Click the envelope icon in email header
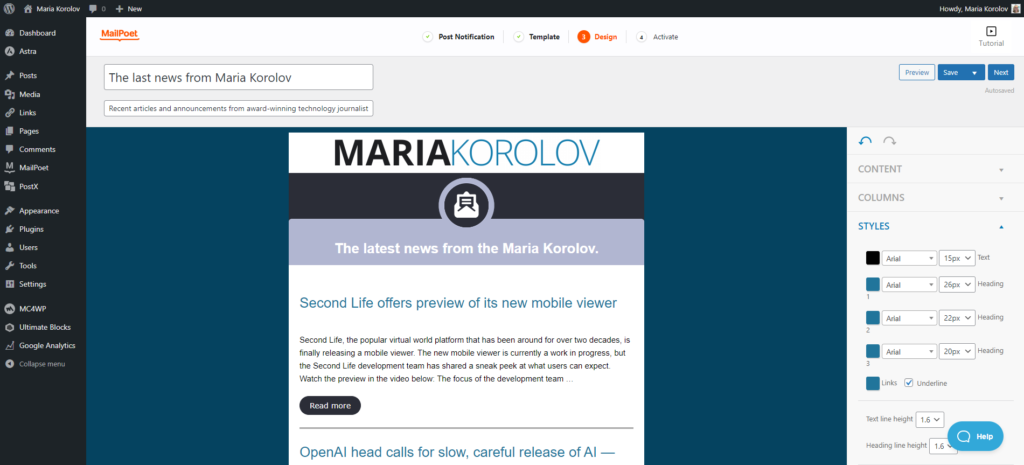 [466, 205]
